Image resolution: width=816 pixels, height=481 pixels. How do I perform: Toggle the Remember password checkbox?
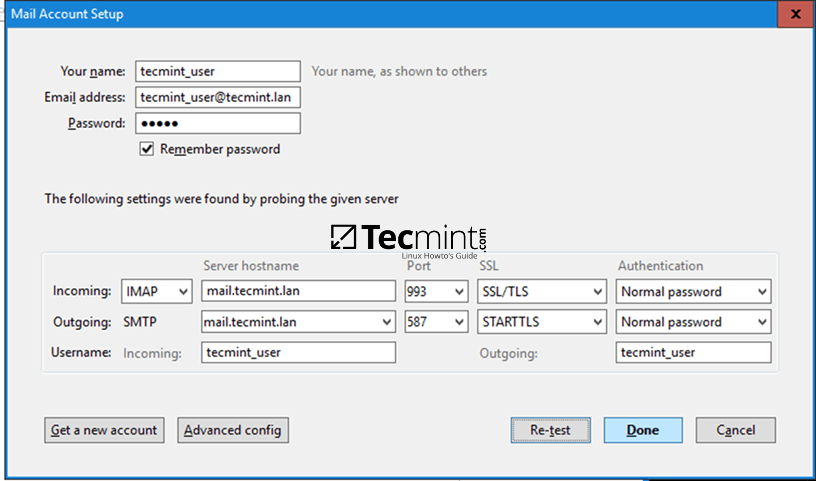point(147,149)
